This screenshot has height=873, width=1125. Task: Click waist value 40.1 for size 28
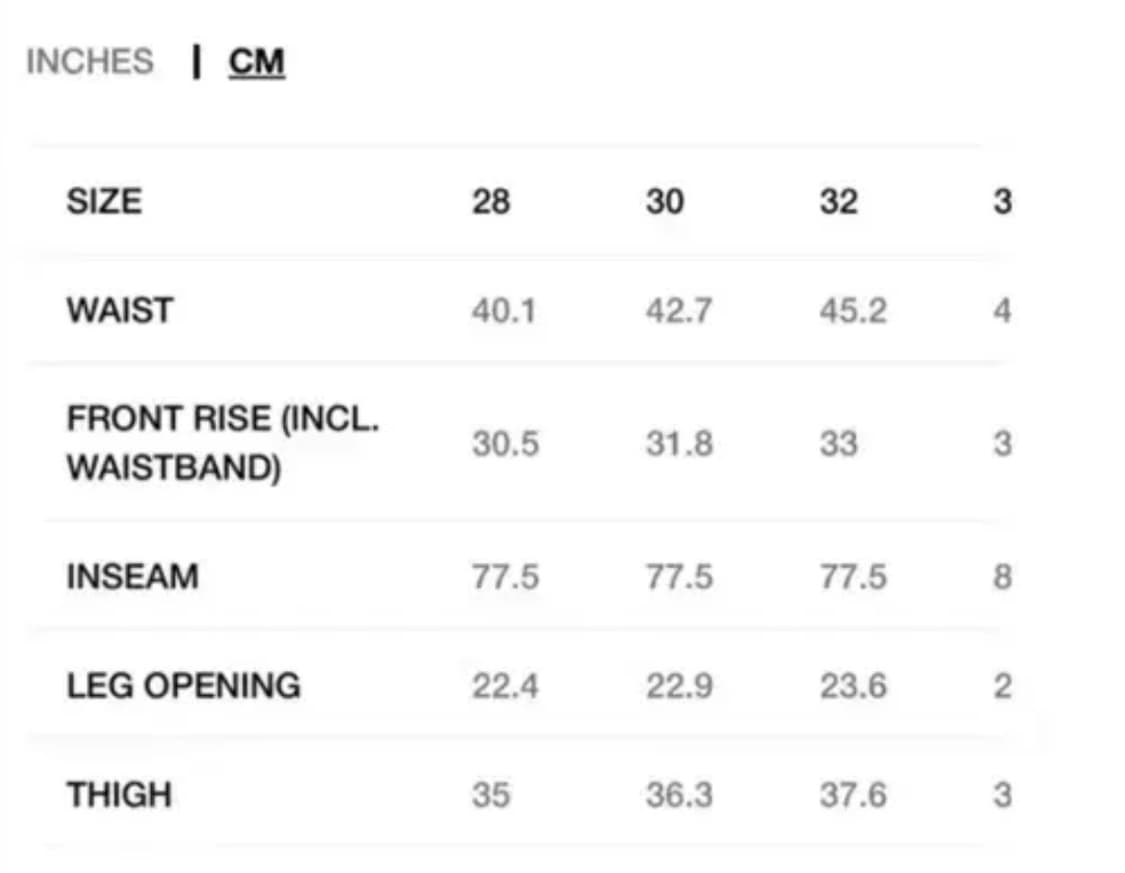click(504, 311)
